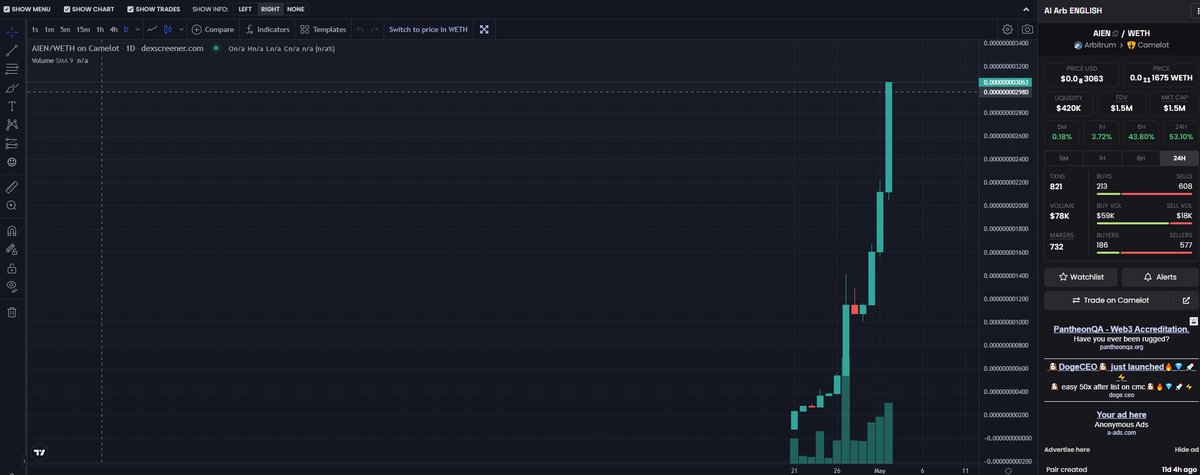Toggle stay in drawing mode

click(x=12, y=249)
